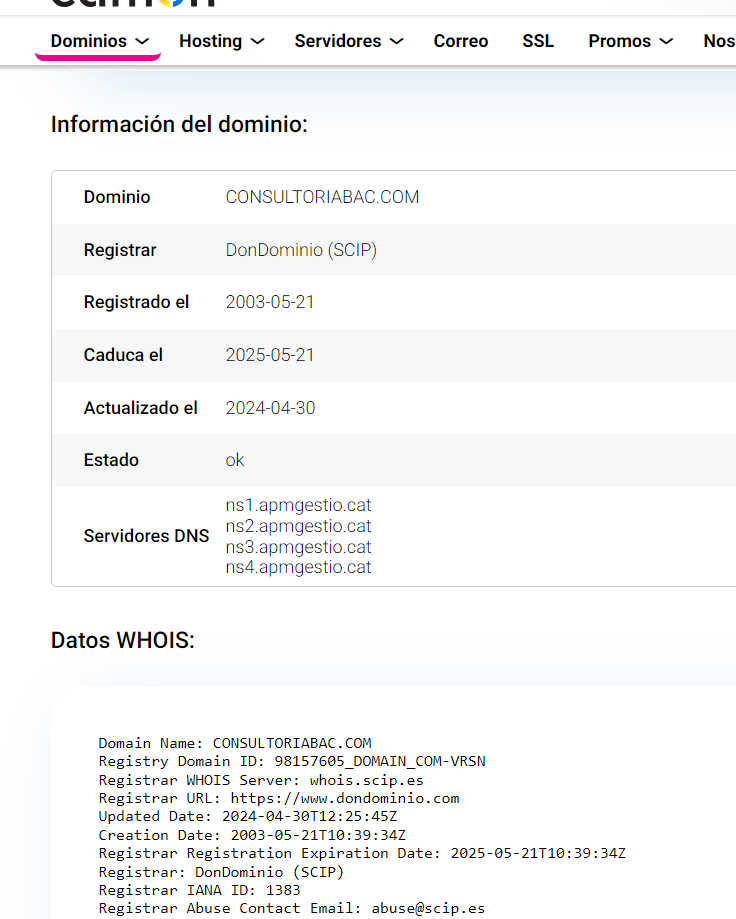Screen dimensions: 736x919
Task: Select DNS server ns1.apmgestio.cat
Action: (x=298, y=505)
